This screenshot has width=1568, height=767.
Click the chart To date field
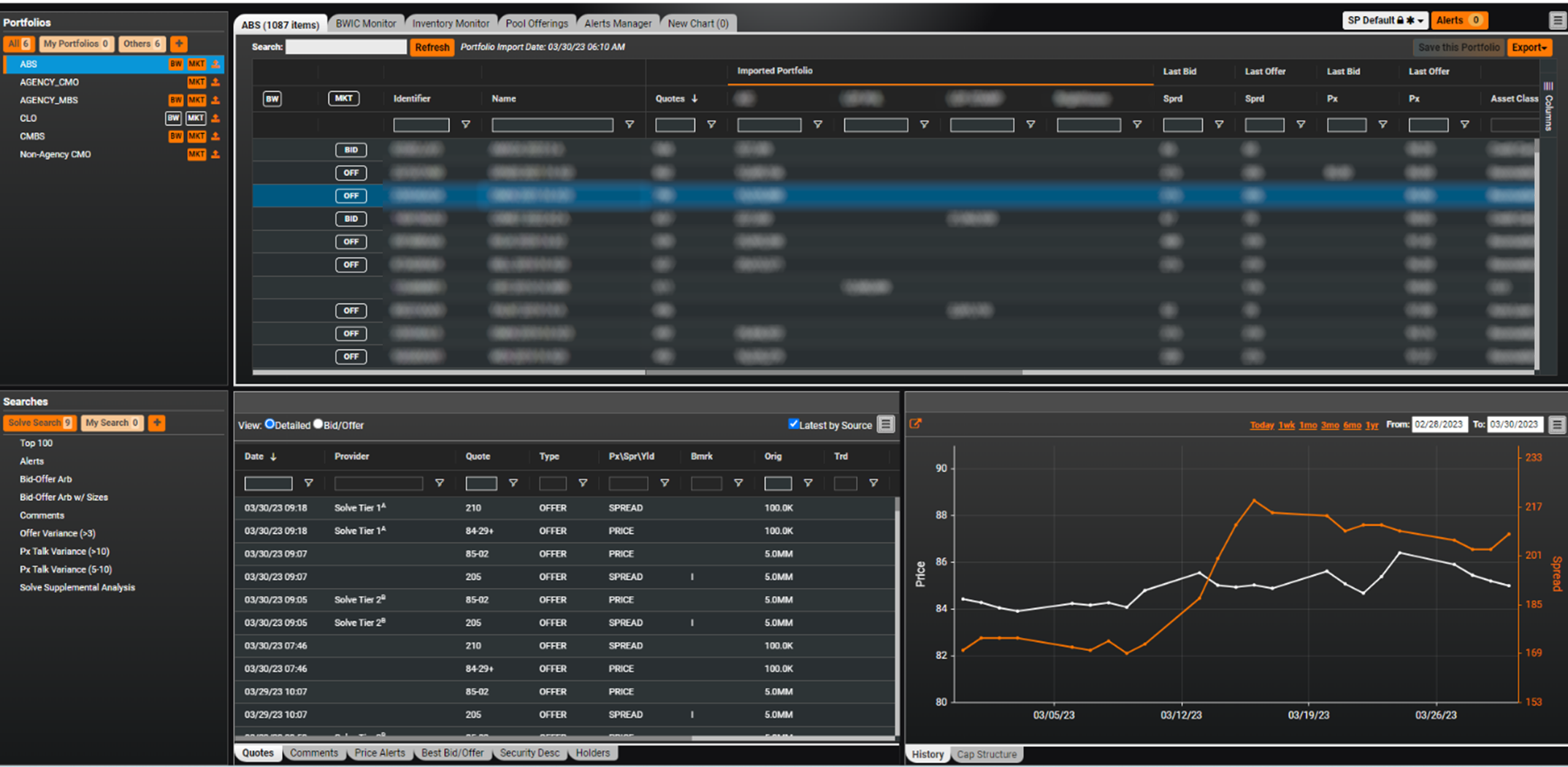pyautogui.click(x=1515, y=424)
